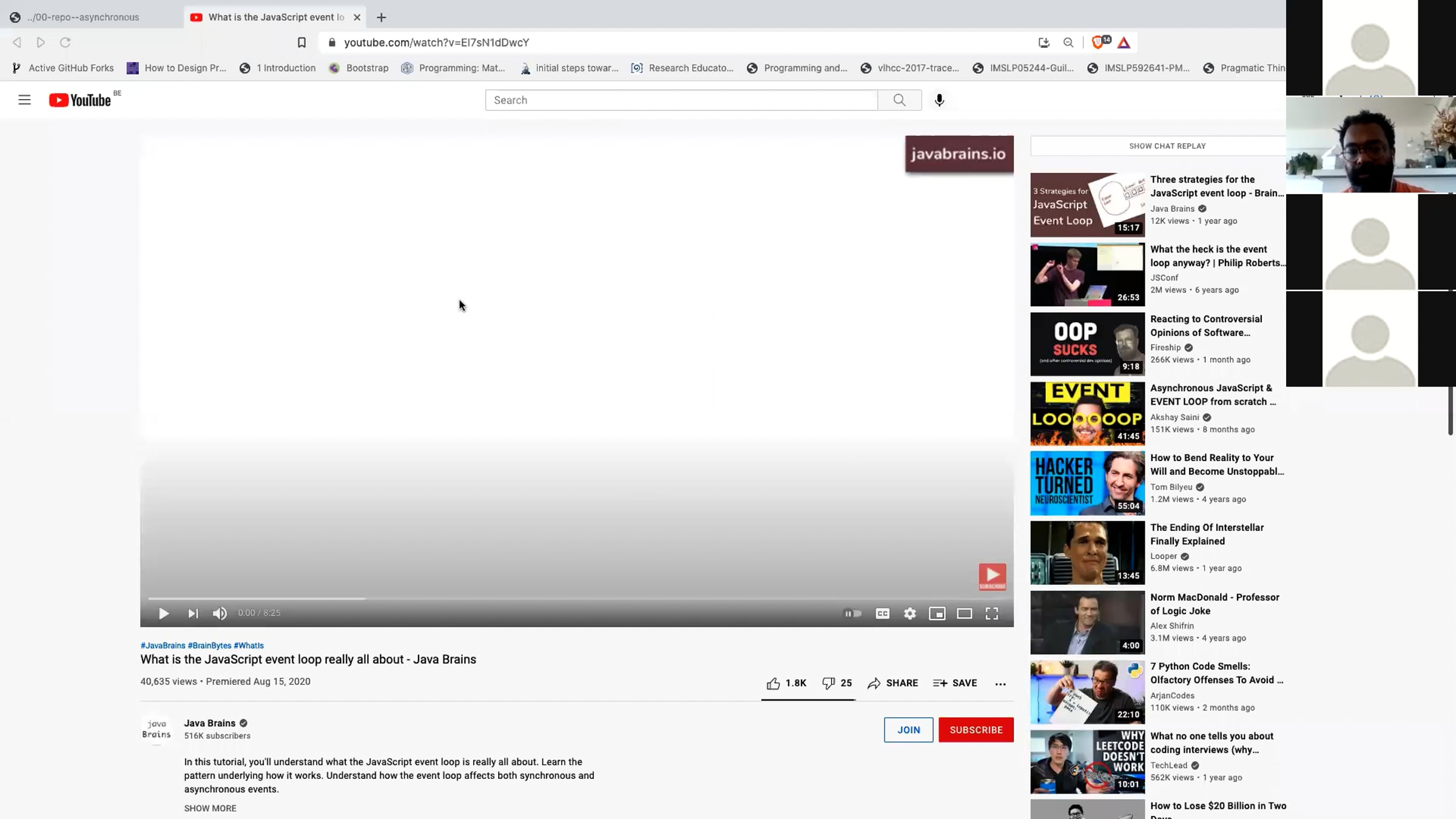Play the video
Image resolution: width=1456 pixels, height=819 pixels.
[164, 613]
